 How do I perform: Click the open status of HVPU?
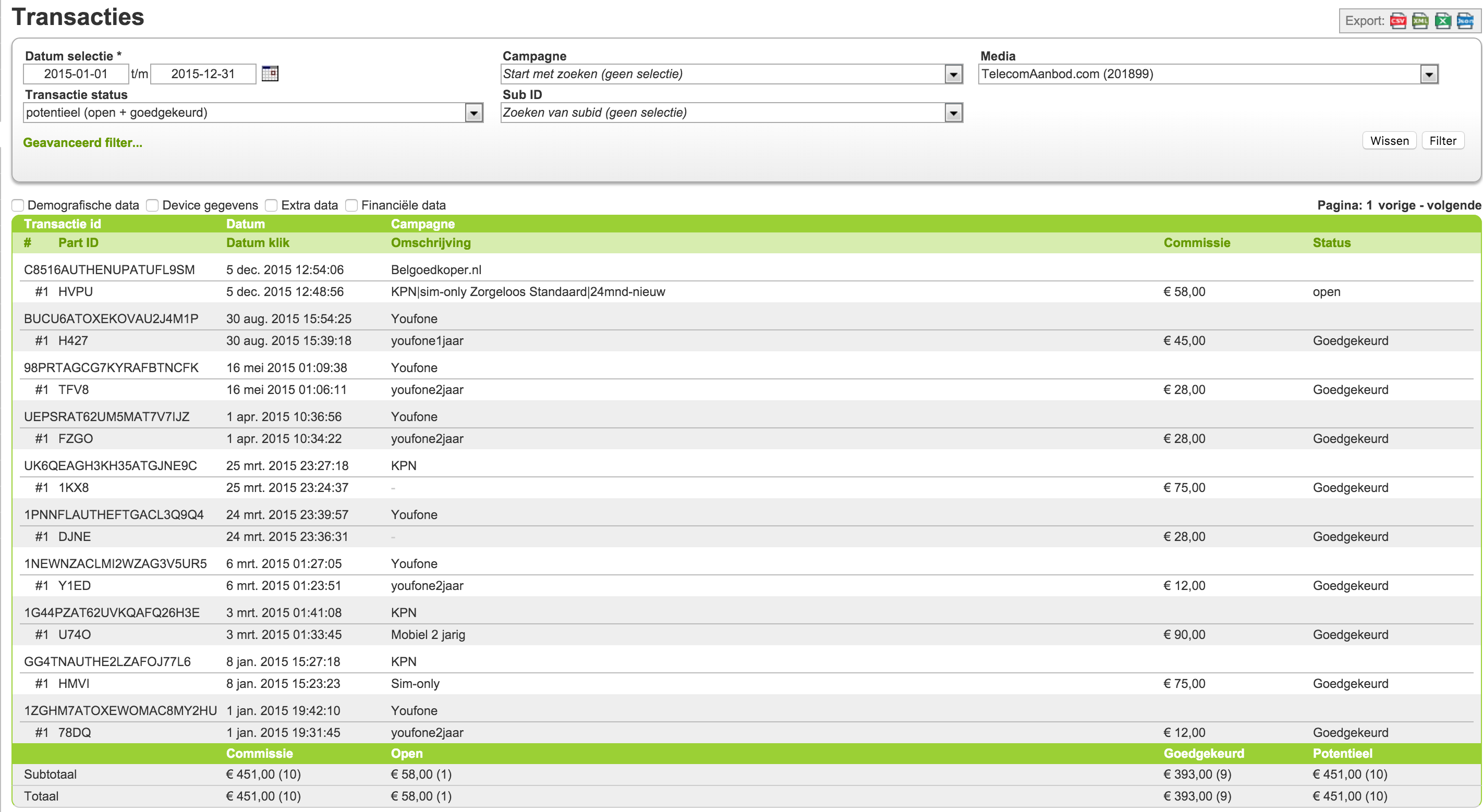tap(1327, 292)
